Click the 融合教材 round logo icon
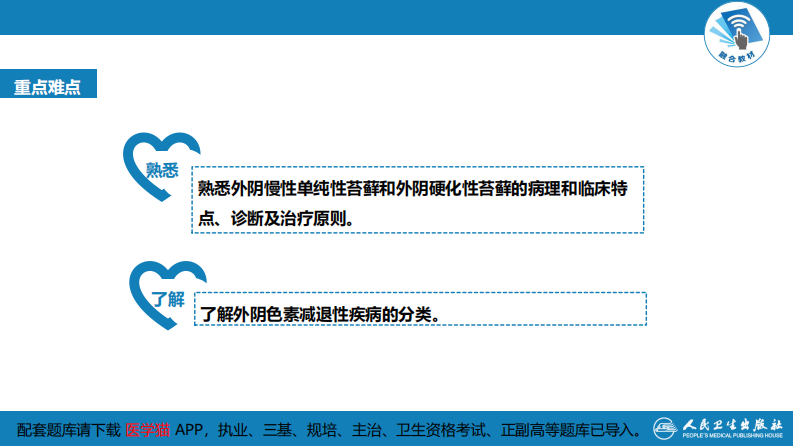 click(x=737, y=34)
